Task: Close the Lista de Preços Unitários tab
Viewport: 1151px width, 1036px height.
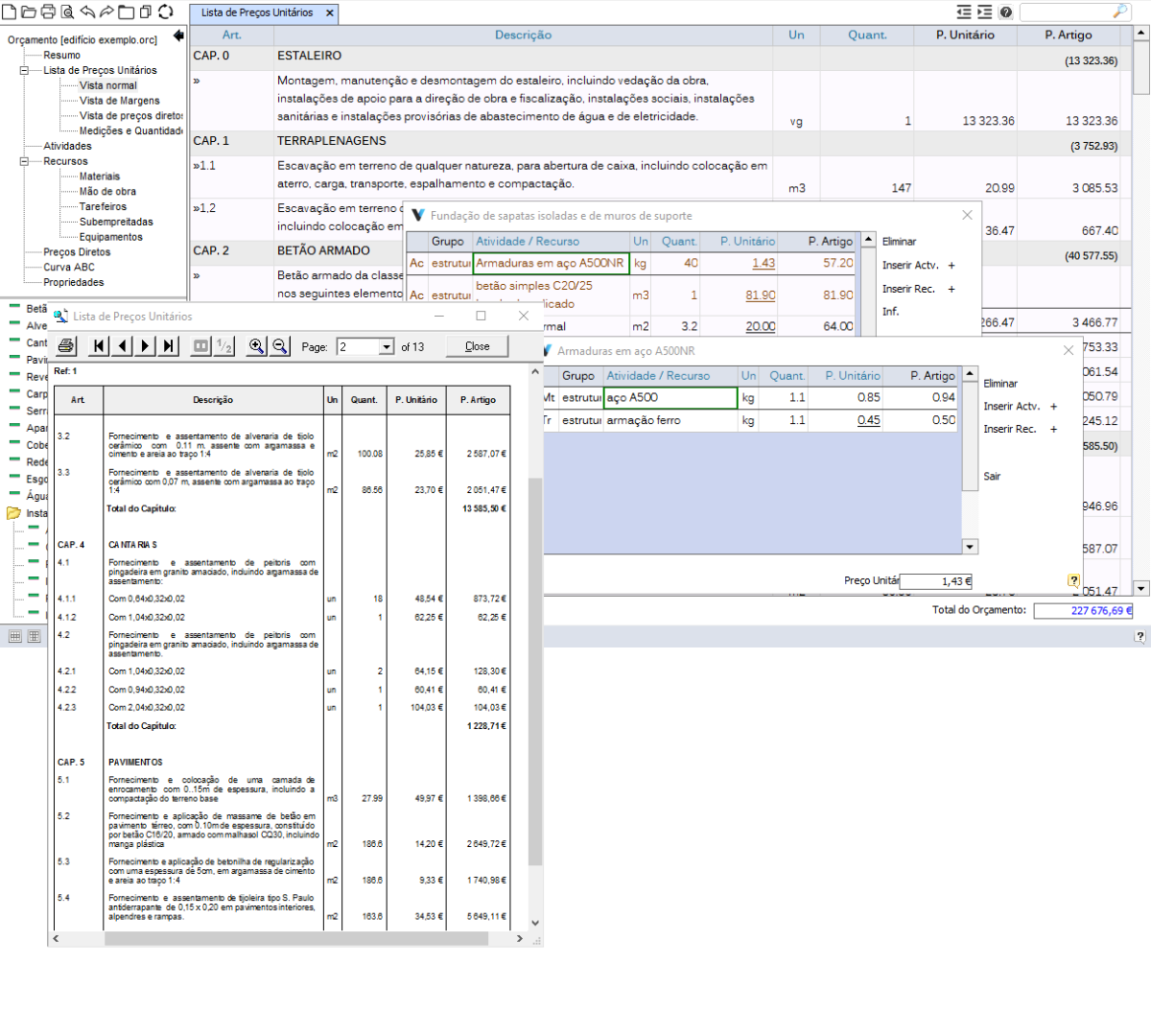Action: pos(330,12)
